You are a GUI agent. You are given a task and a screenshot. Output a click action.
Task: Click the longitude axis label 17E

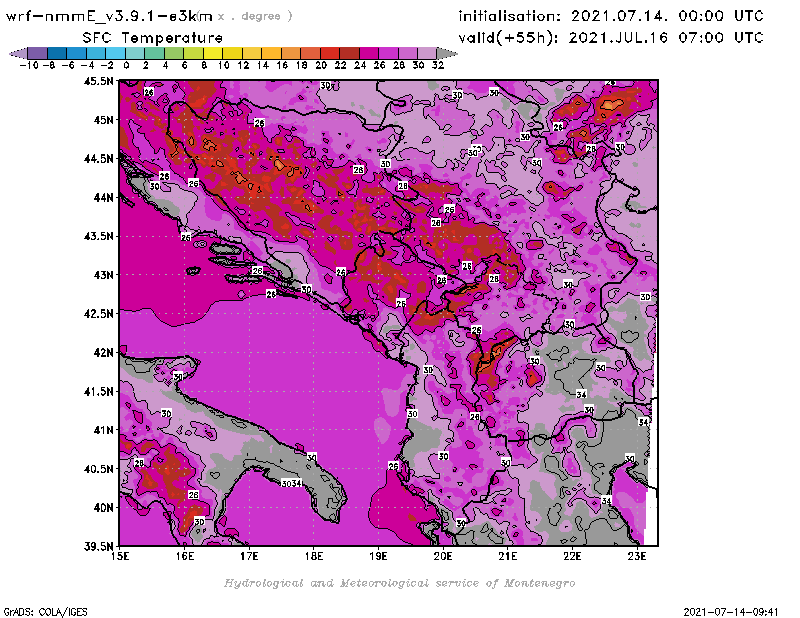click(249, 556)
